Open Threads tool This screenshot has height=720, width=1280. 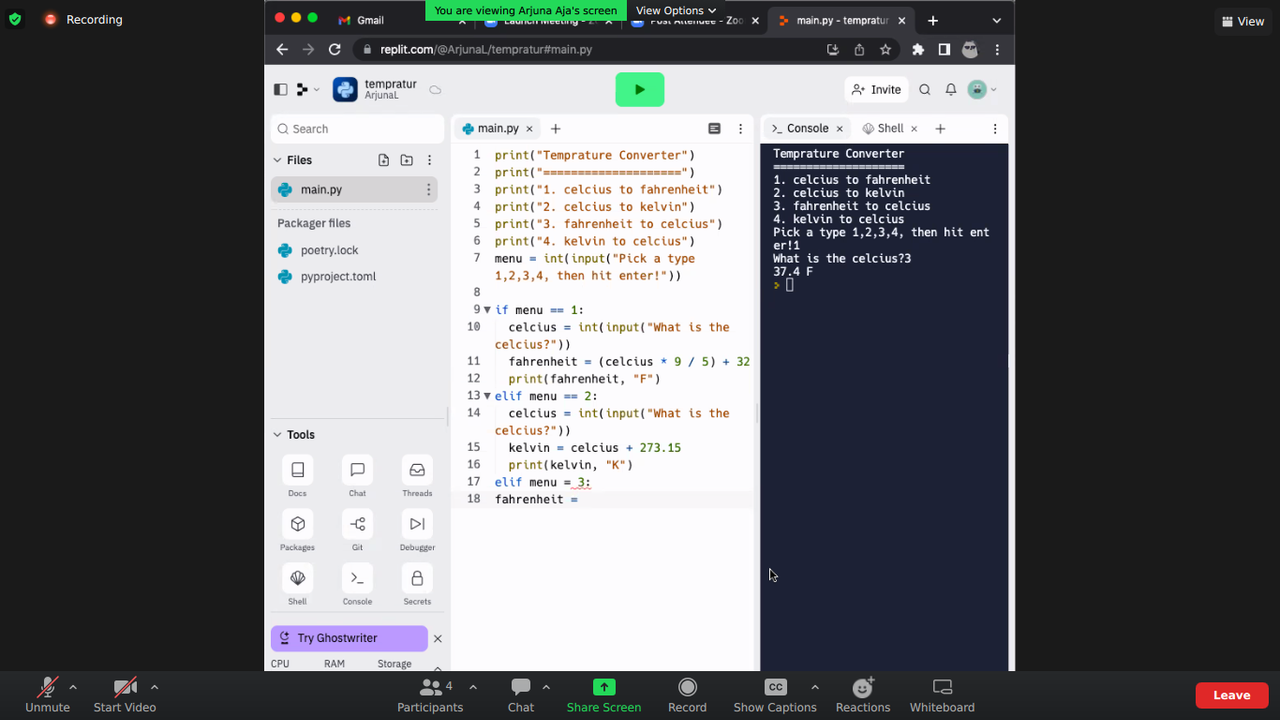[x=417, y=476]
